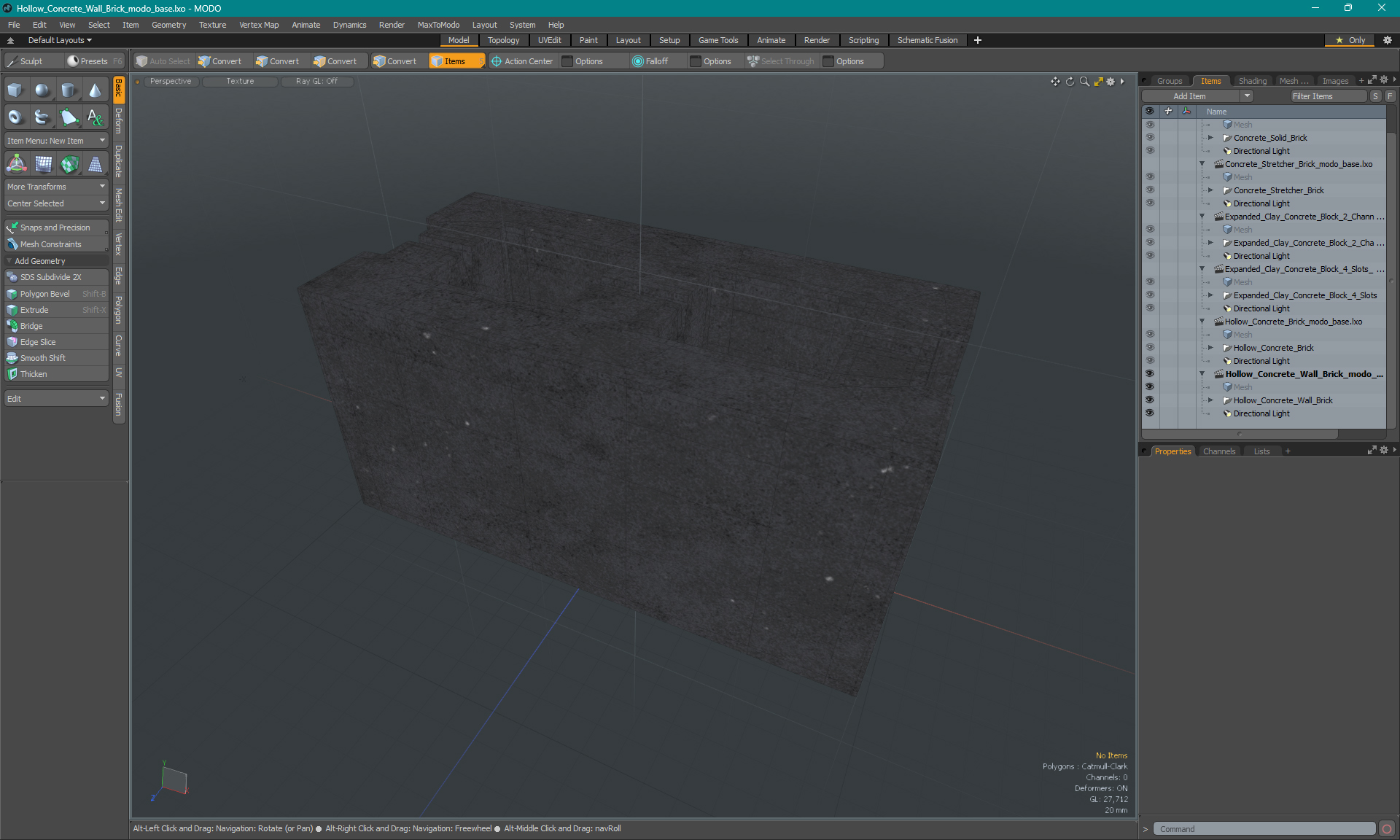The height and width of the screenshot is (840, 1400).
Task: Click the Thicken tool
Action: (56, 374)
